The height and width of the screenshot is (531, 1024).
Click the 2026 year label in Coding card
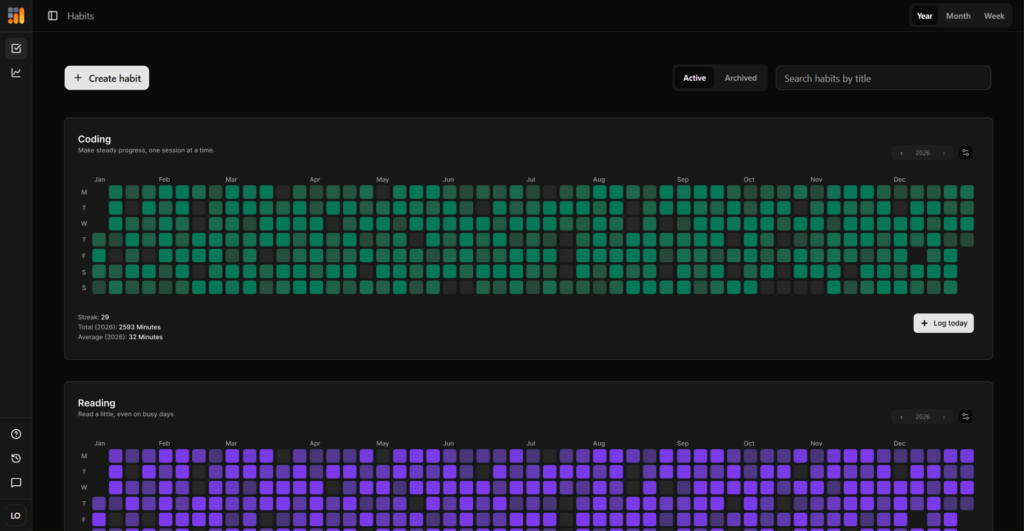[x=922, y=153]
